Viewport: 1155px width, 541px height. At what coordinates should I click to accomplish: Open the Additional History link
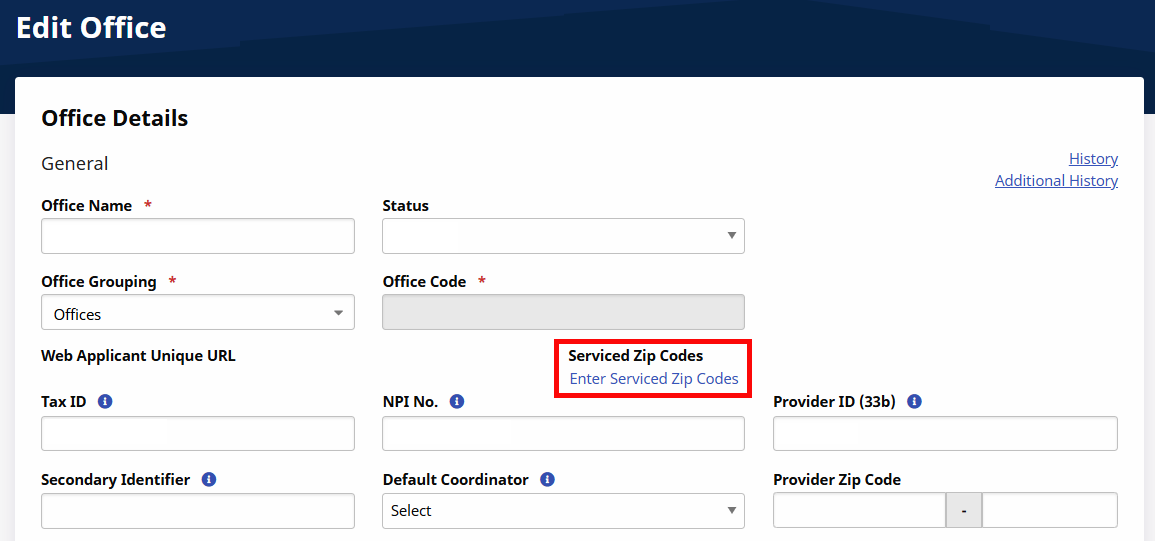[1056, 181]
